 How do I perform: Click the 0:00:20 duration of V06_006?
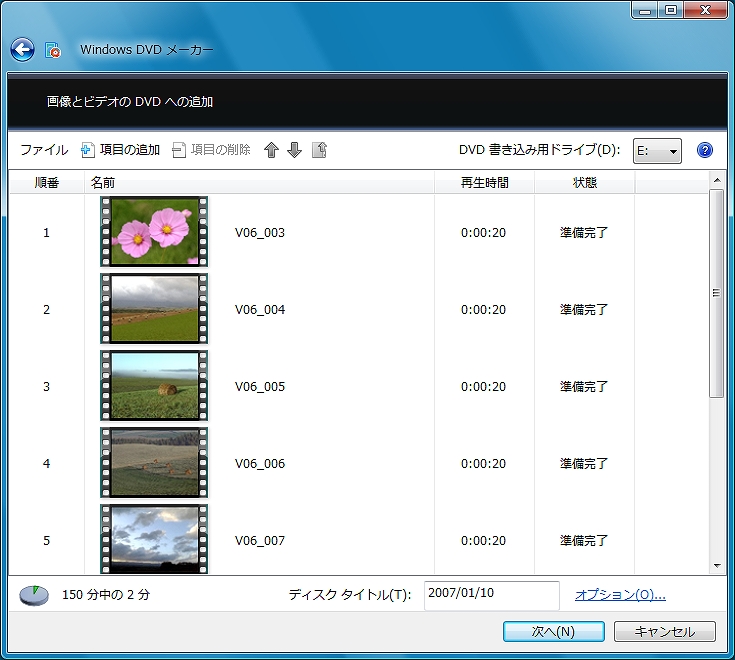pos(483,463)
